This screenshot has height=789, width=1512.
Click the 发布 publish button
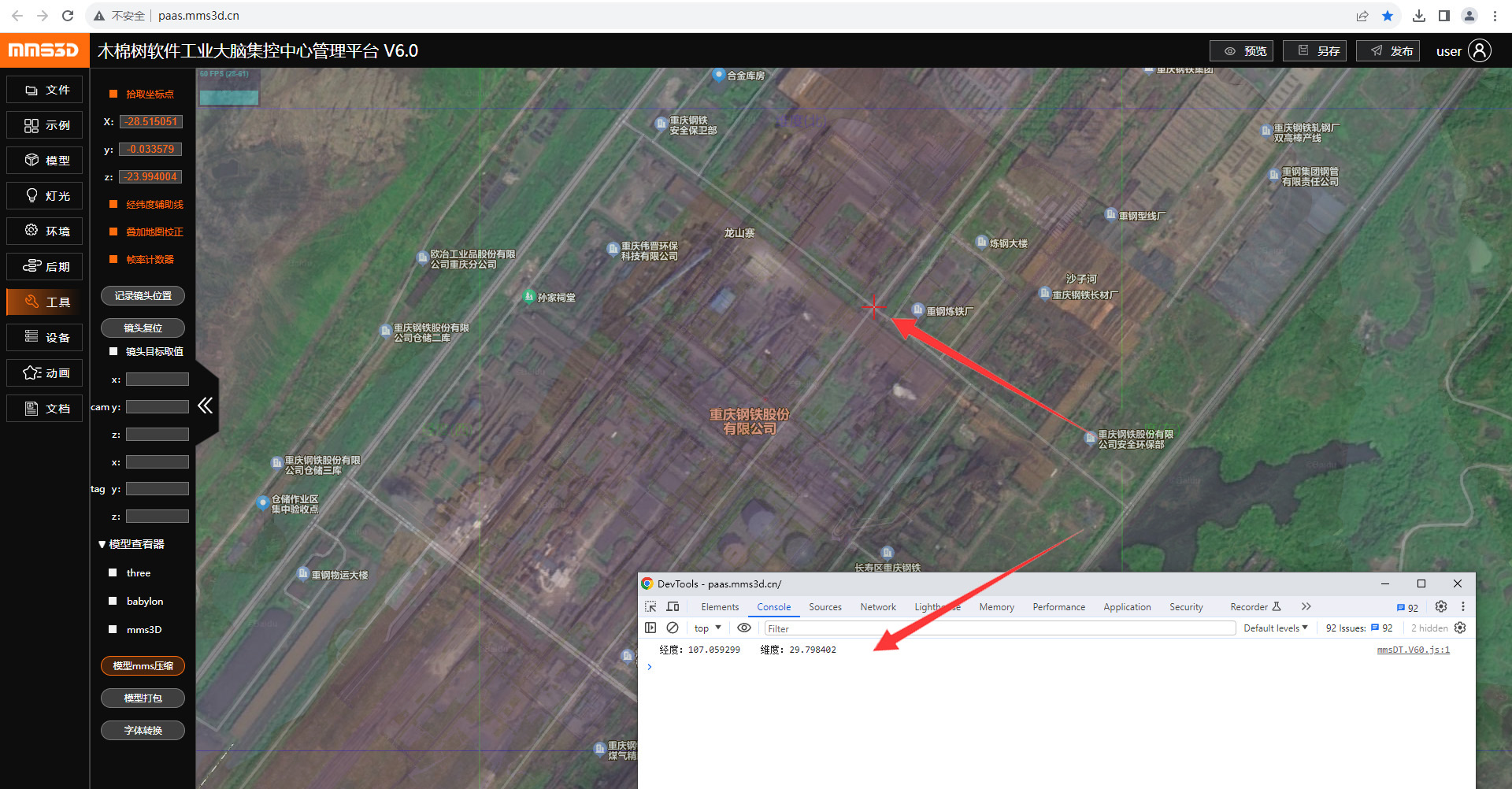point(1388,51)
